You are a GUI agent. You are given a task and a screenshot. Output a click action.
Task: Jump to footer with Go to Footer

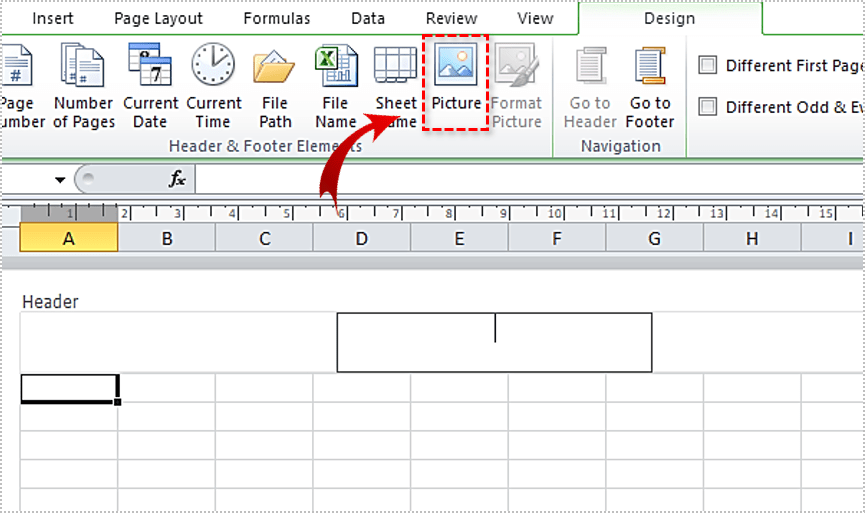pos(650,85)
